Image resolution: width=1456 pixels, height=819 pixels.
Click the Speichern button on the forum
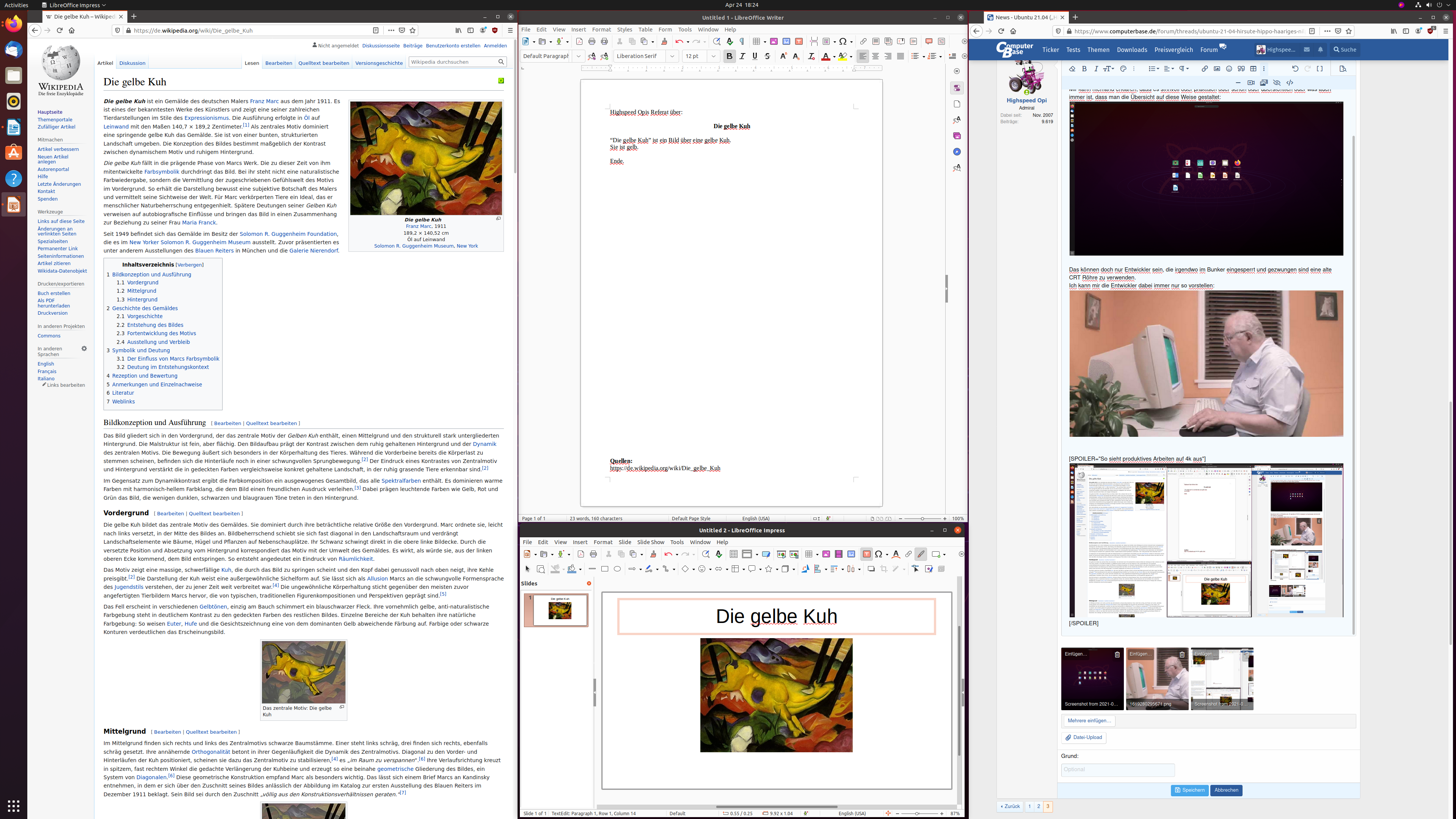1189,790
